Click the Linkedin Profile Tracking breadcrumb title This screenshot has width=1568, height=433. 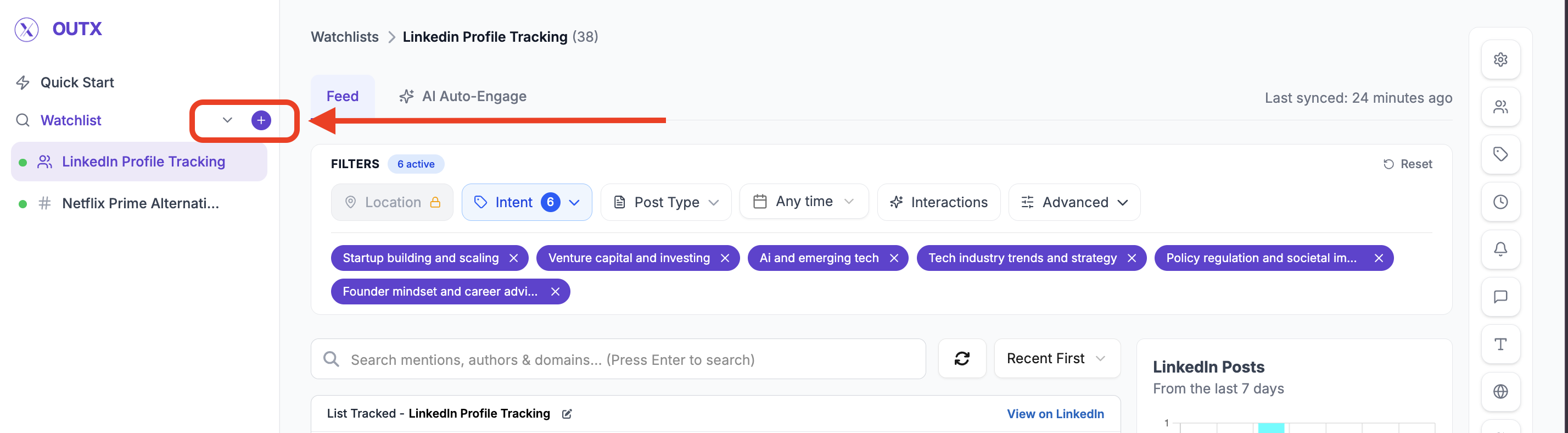(485, 36)
